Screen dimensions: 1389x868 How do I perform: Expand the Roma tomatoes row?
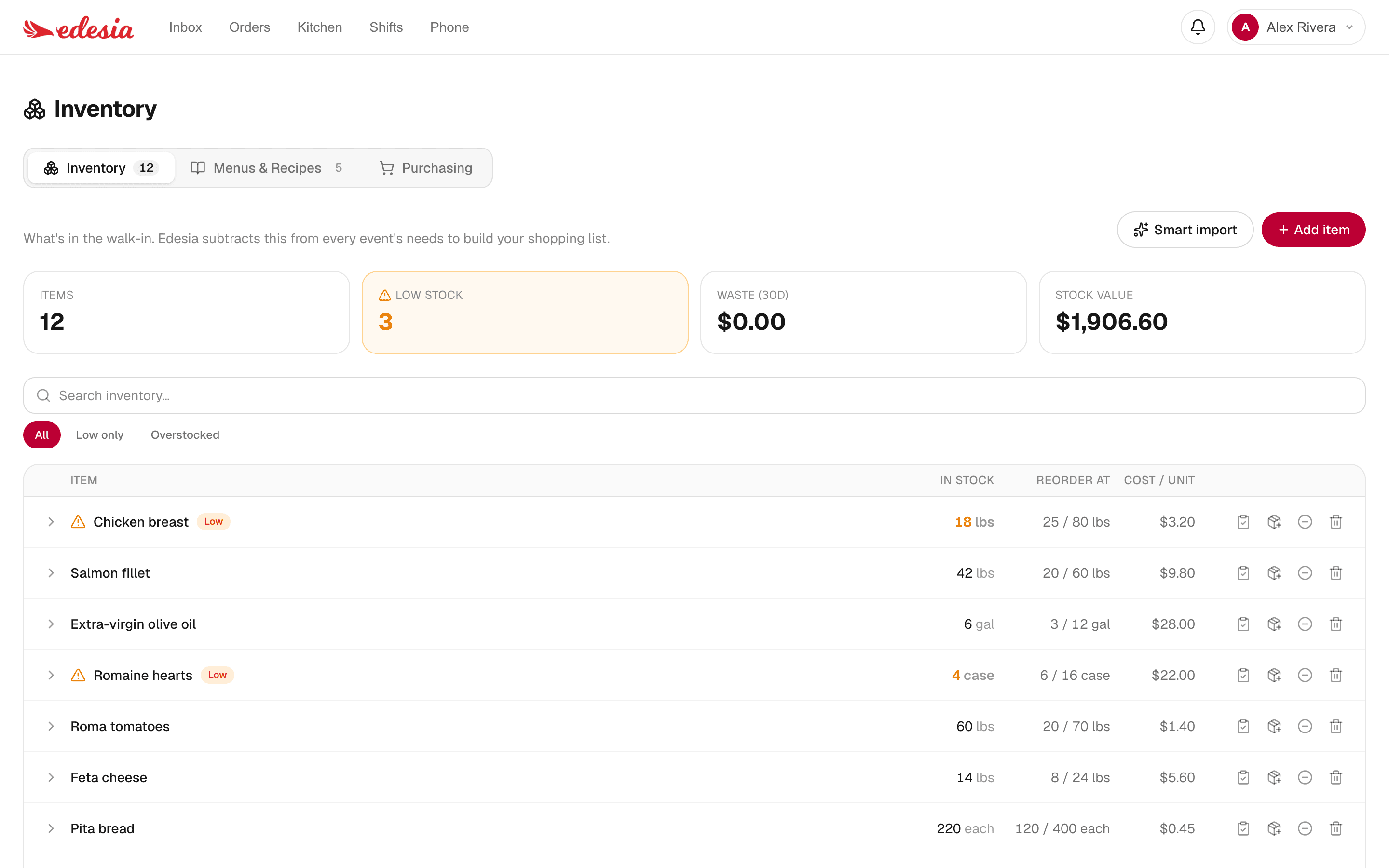[51, 726]
